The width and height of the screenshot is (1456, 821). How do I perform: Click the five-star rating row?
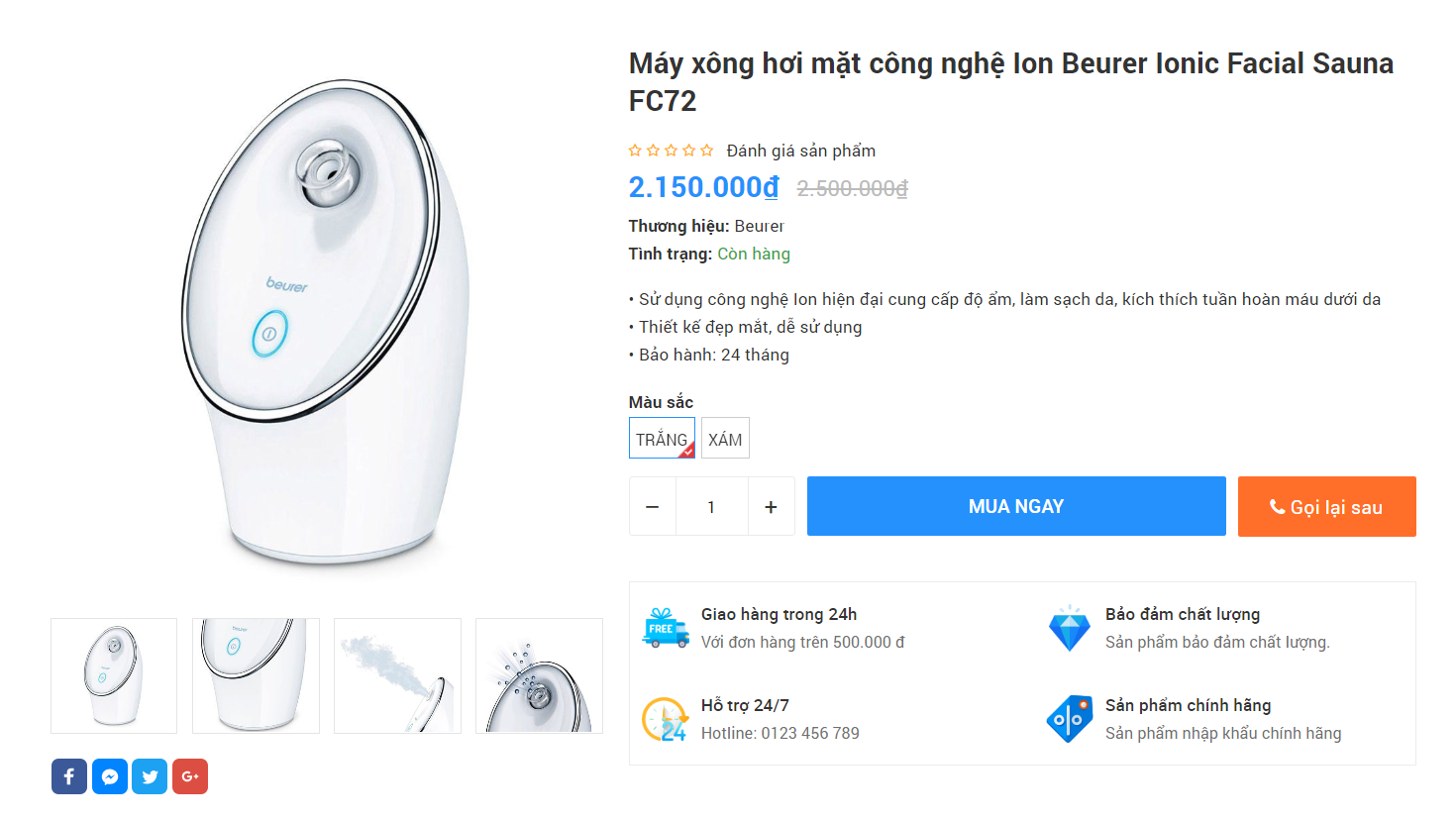click(671, 151)
